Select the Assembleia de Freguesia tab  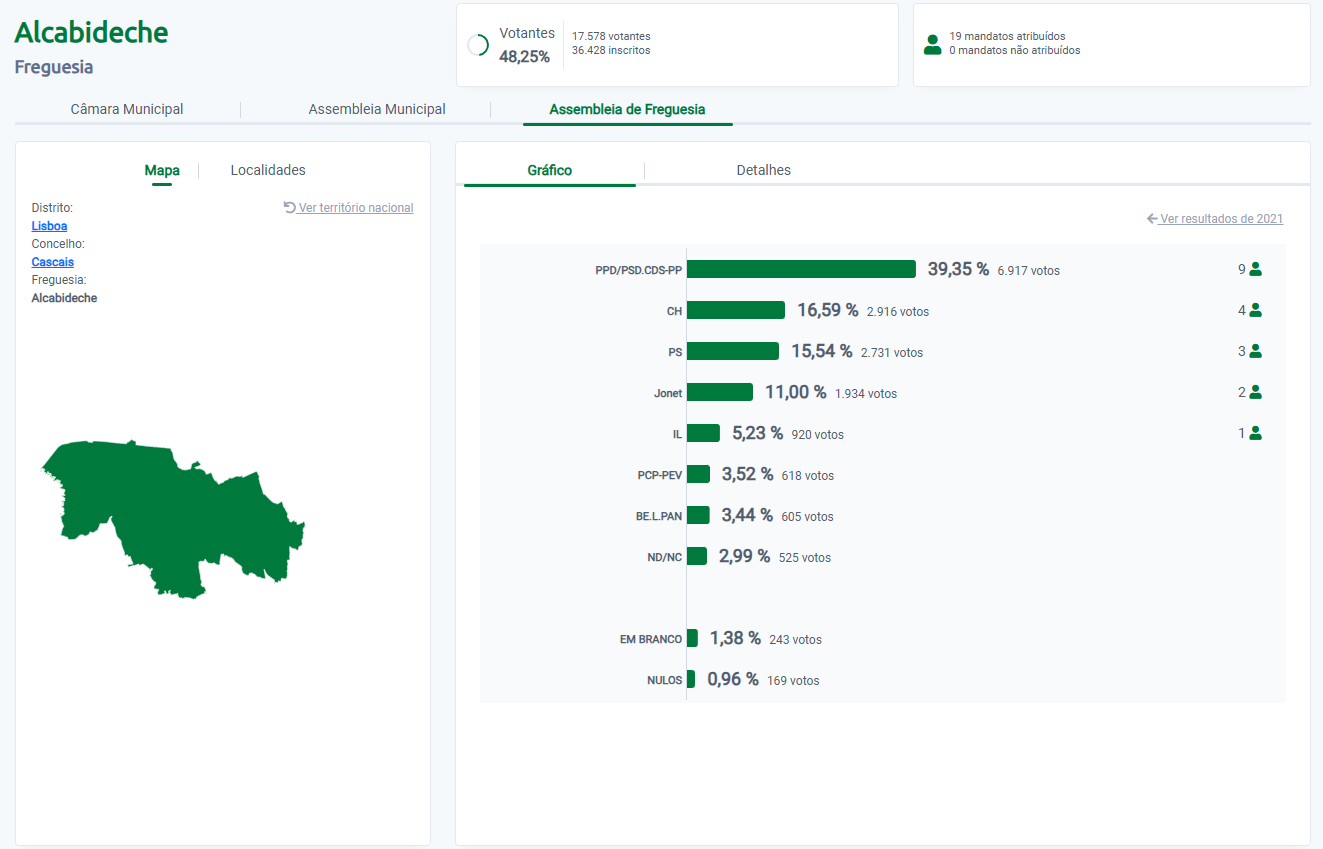pyautogui.click(x=627, y=109)
